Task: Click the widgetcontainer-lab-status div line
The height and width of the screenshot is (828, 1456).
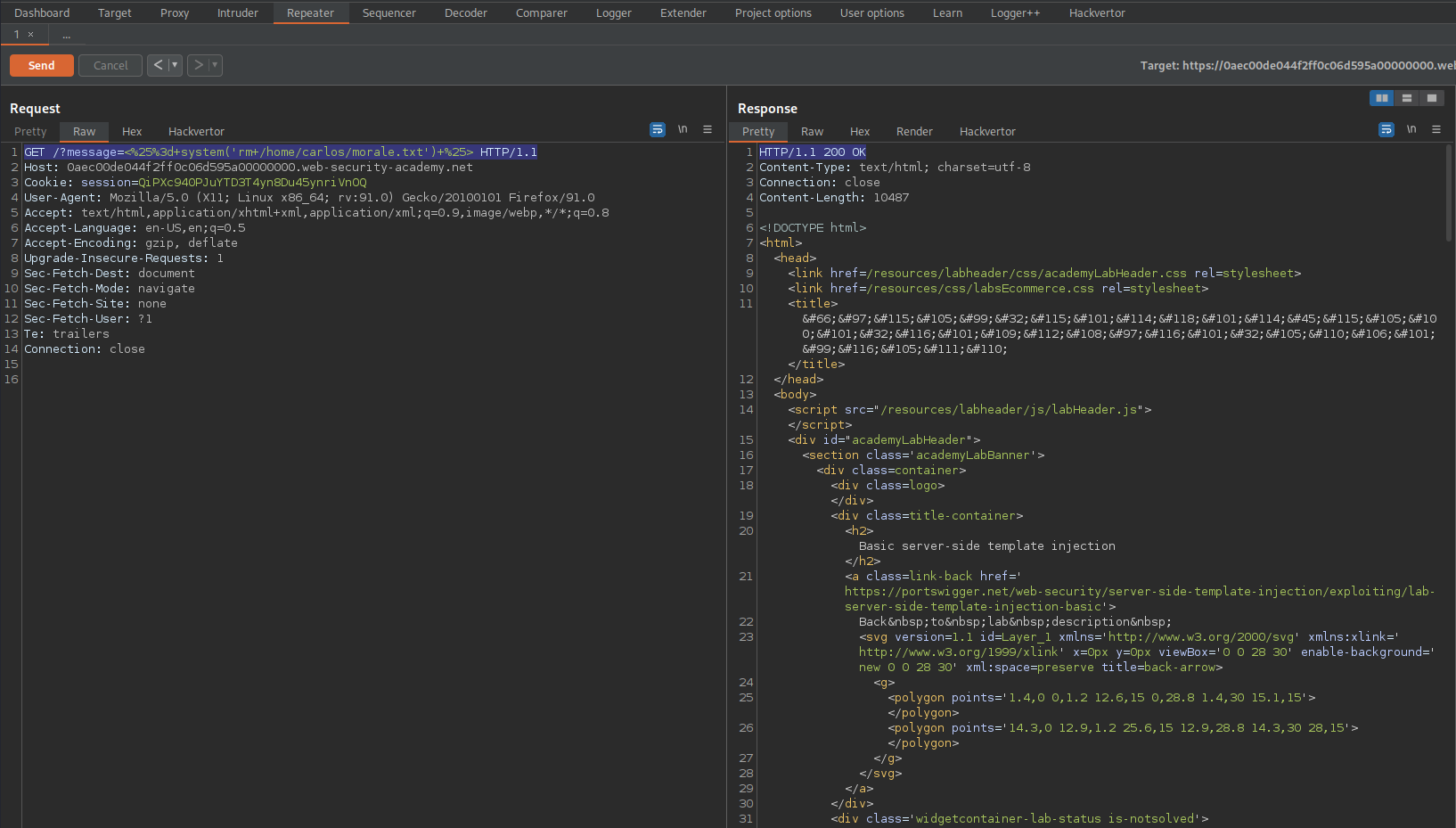Action: click(x=1019, y=818)
